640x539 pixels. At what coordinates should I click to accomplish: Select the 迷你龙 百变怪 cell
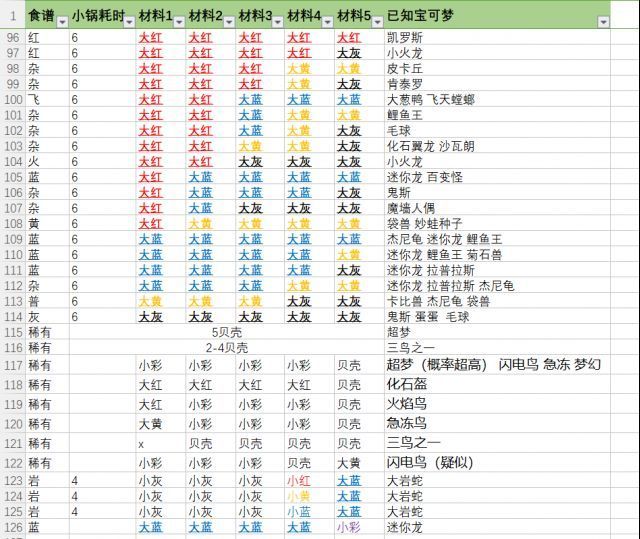click(497, 177)
